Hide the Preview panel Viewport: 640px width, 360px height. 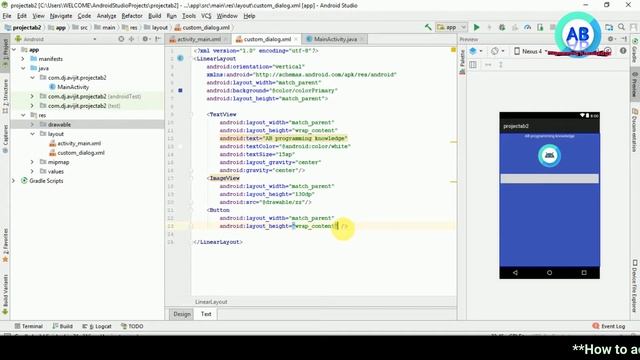coord(624,39)
